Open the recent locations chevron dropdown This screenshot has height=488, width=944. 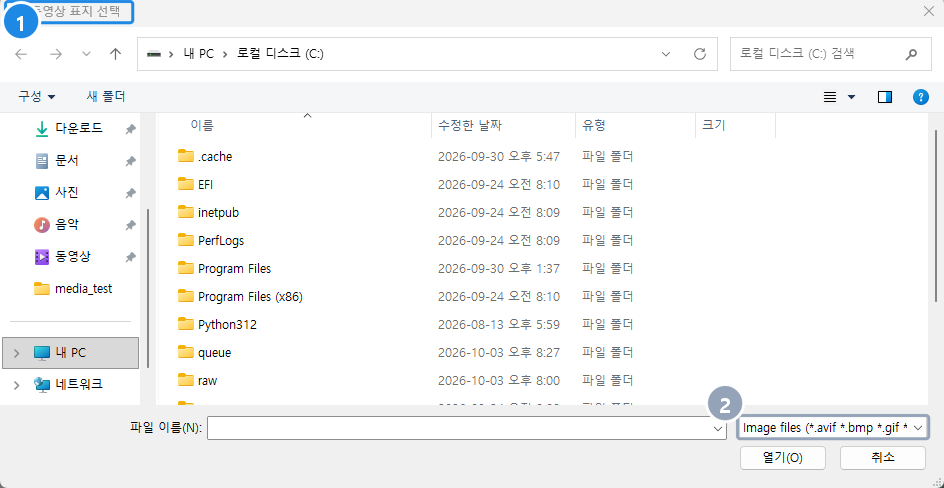point(86,54)
